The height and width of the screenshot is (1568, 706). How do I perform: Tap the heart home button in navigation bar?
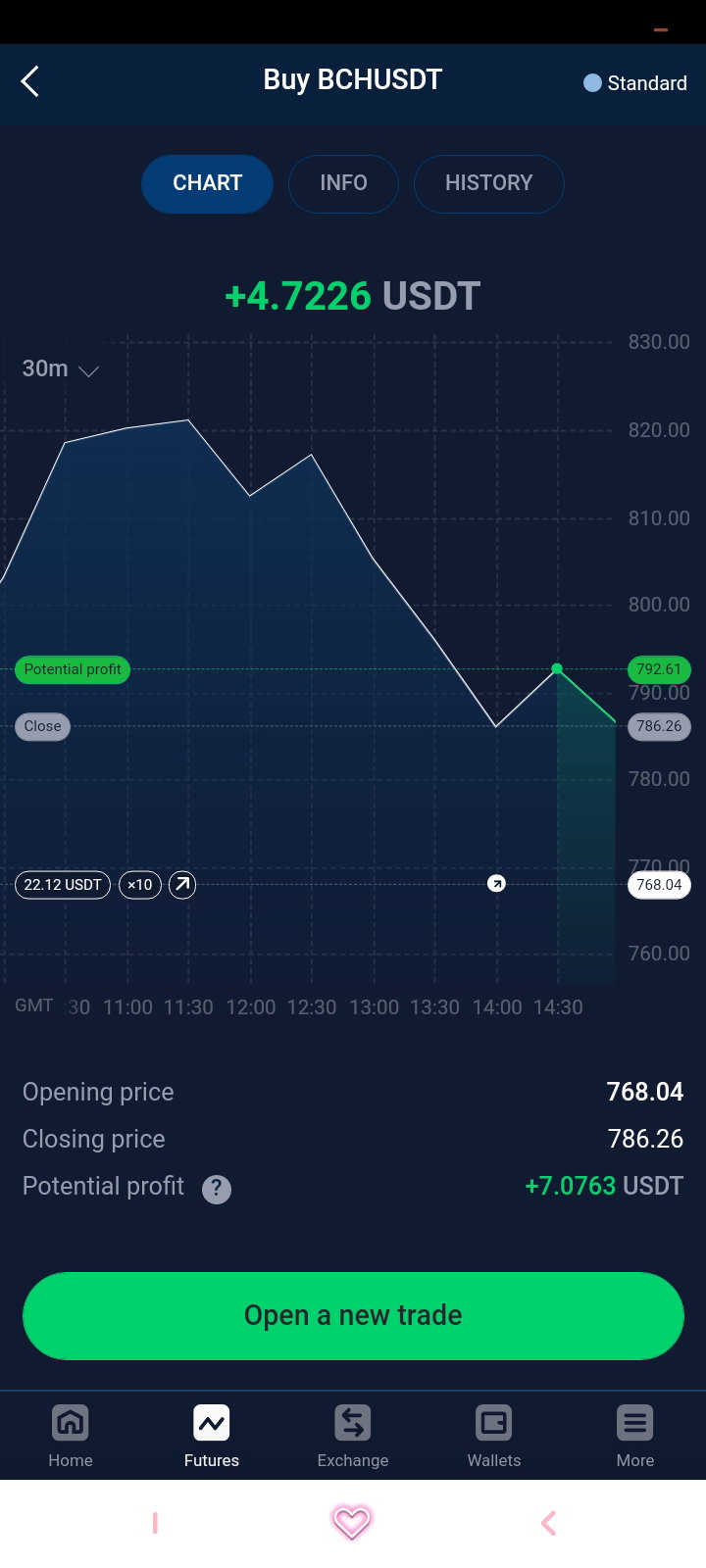pos(352,1522)
